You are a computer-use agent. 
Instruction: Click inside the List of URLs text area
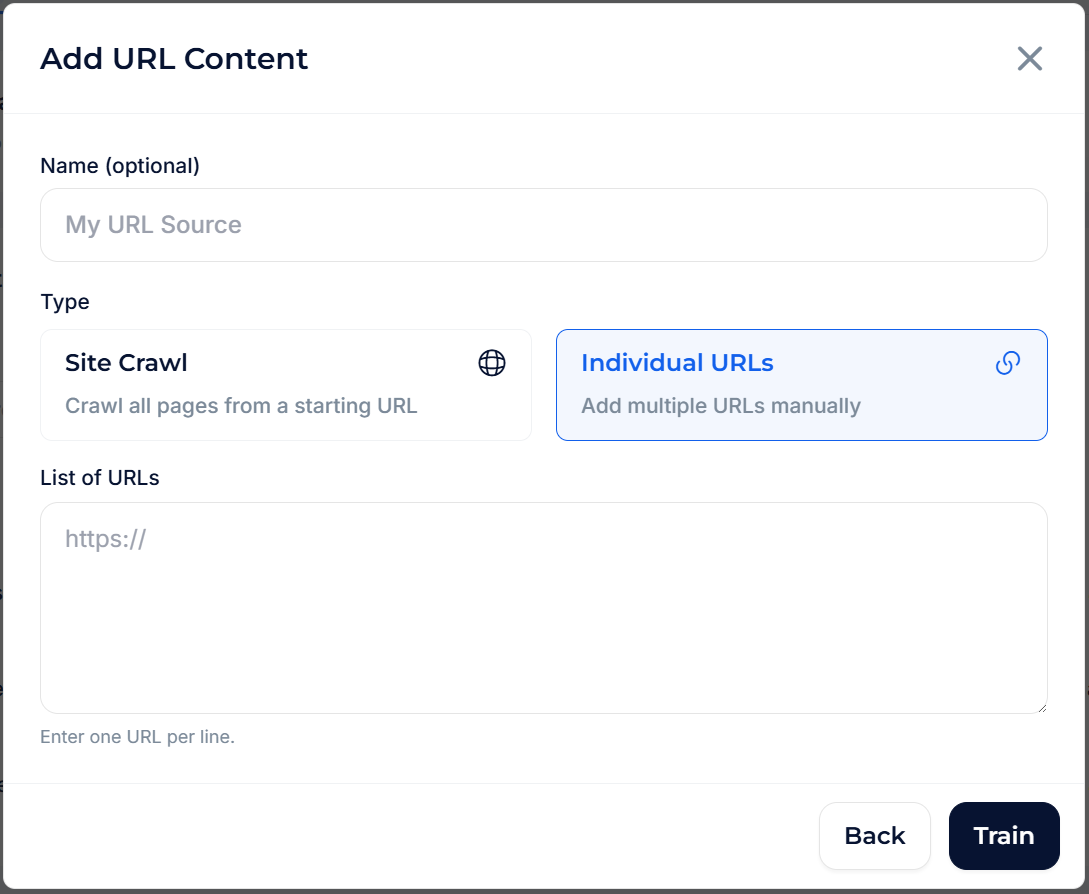pyautogui.click(x=543, y=620)
